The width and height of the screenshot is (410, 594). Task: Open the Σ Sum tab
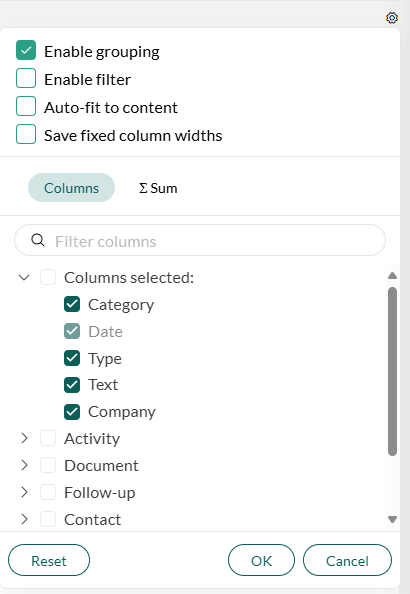point(158,188)
